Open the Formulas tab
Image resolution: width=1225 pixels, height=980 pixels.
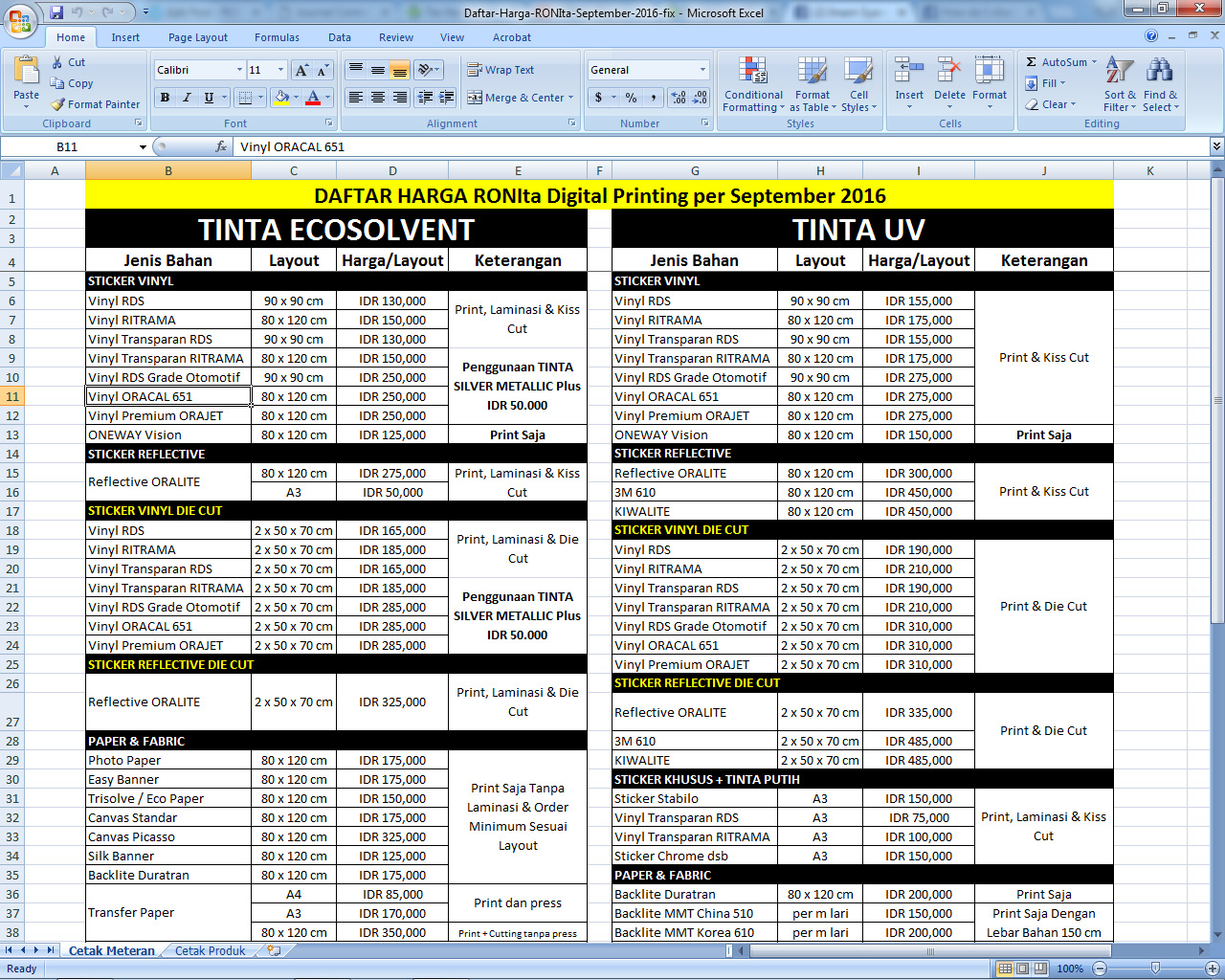277,37
